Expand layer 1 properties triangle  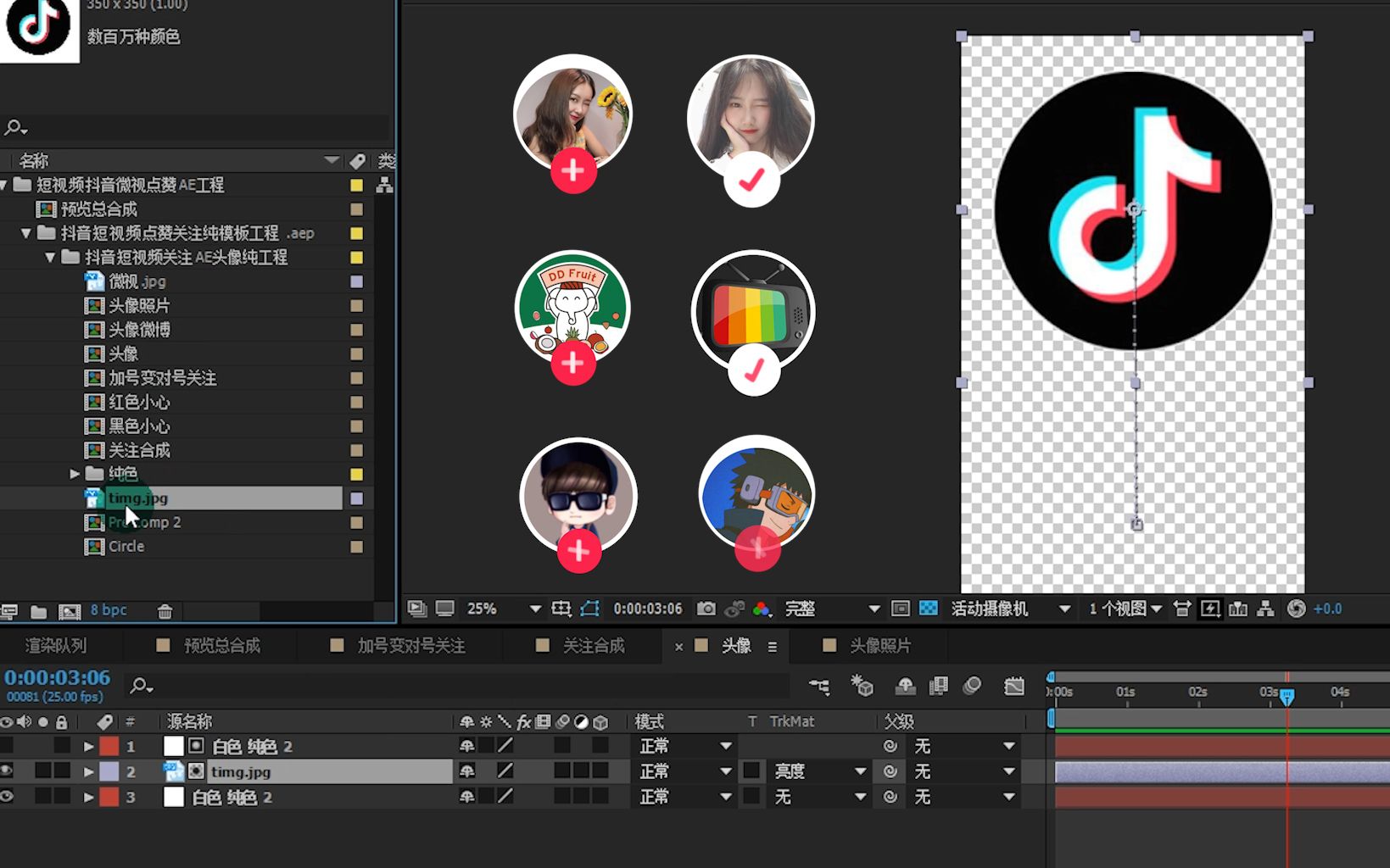(x=88, y=746)
